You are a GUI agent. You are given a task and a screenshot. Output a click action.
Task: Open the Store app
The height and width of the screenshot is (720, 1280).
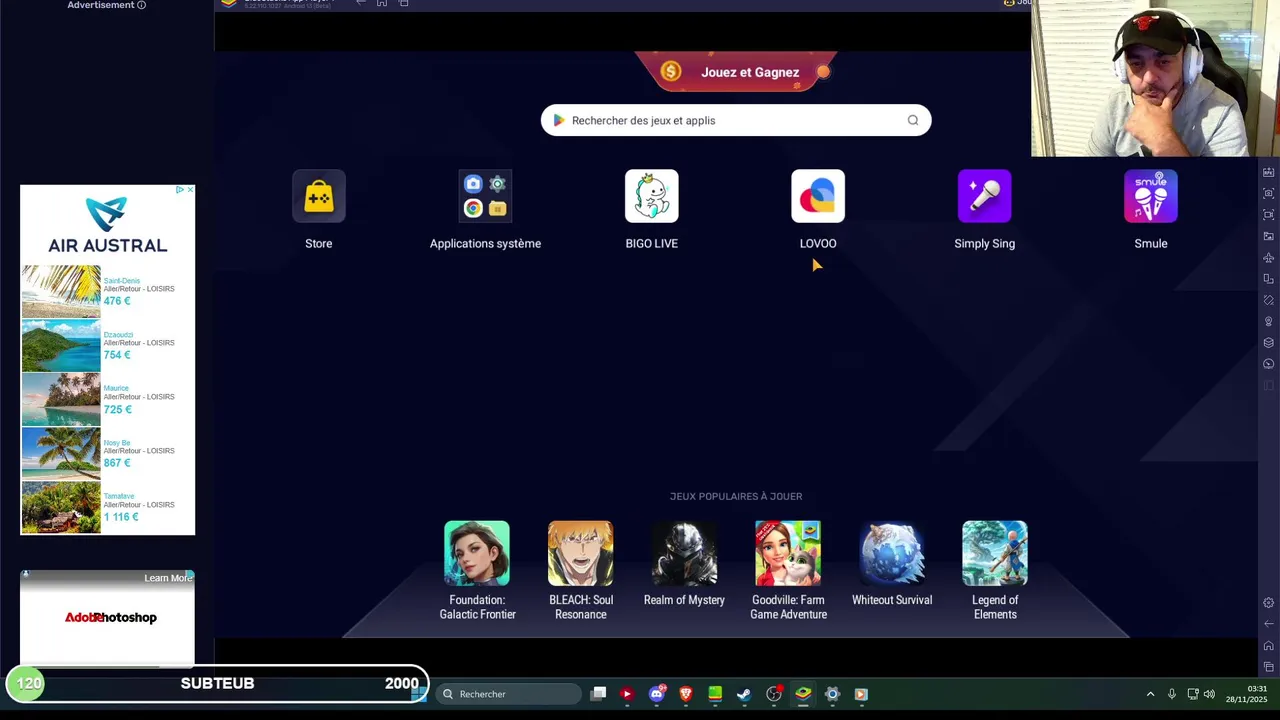318,196
